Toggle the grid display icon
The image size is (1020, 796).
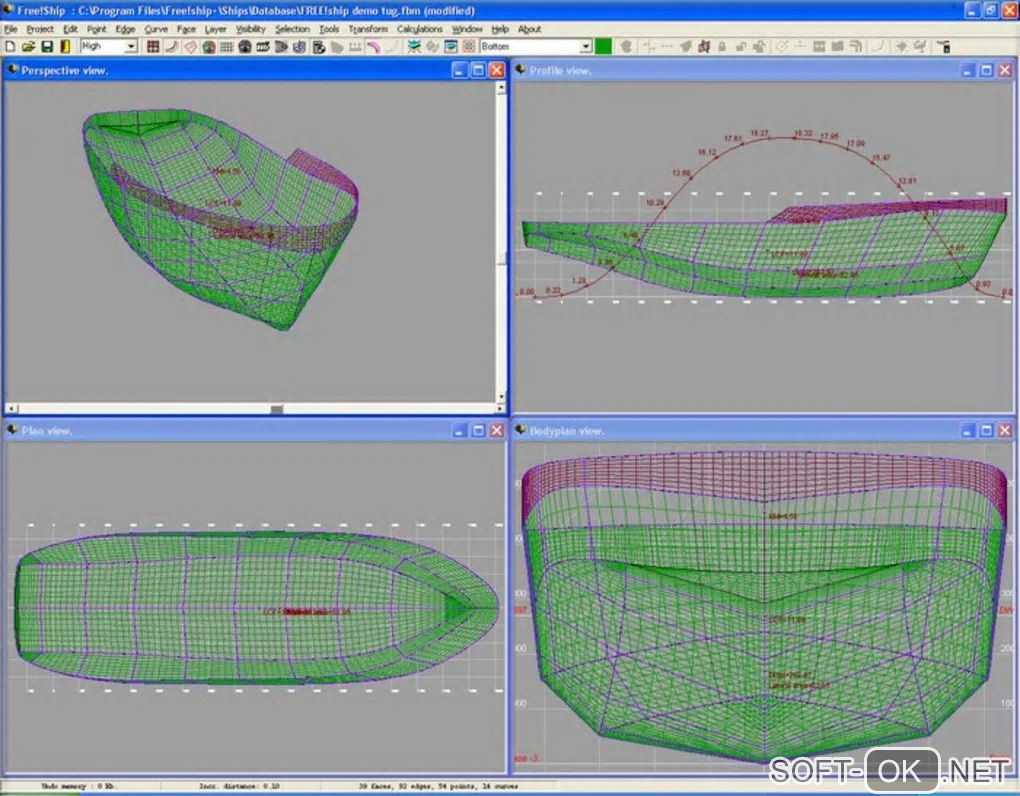(226, 46)
